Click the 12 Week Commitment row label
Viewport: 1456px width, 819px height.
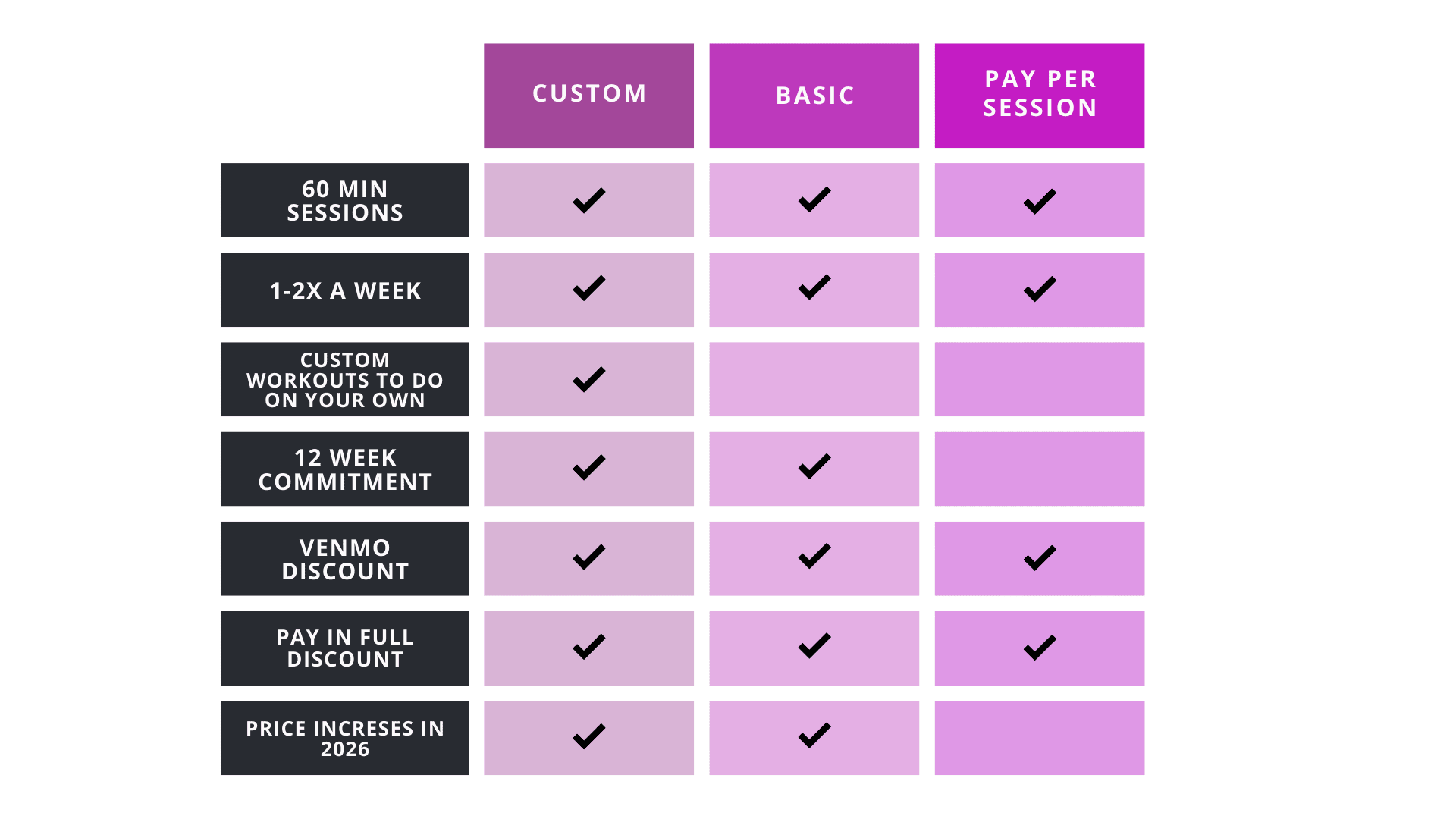click(344, 469)
